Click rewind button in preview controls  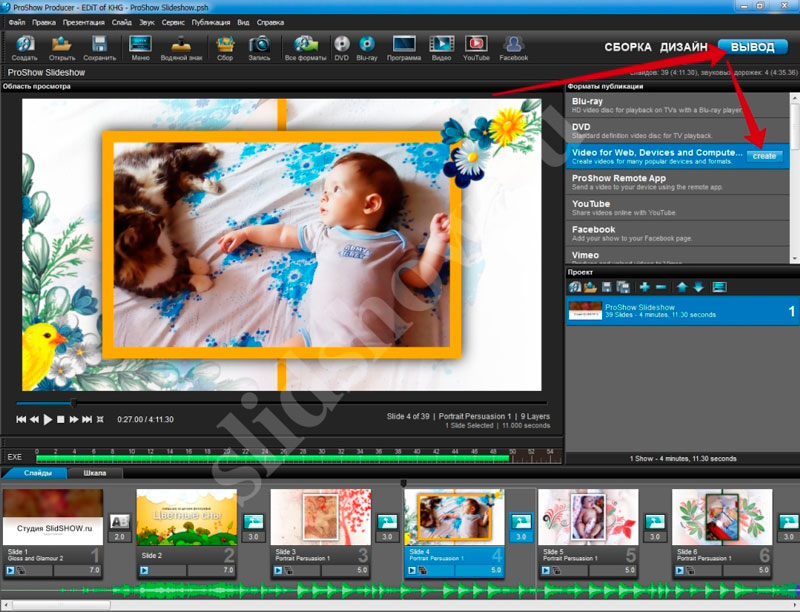(x=34, y=419)
